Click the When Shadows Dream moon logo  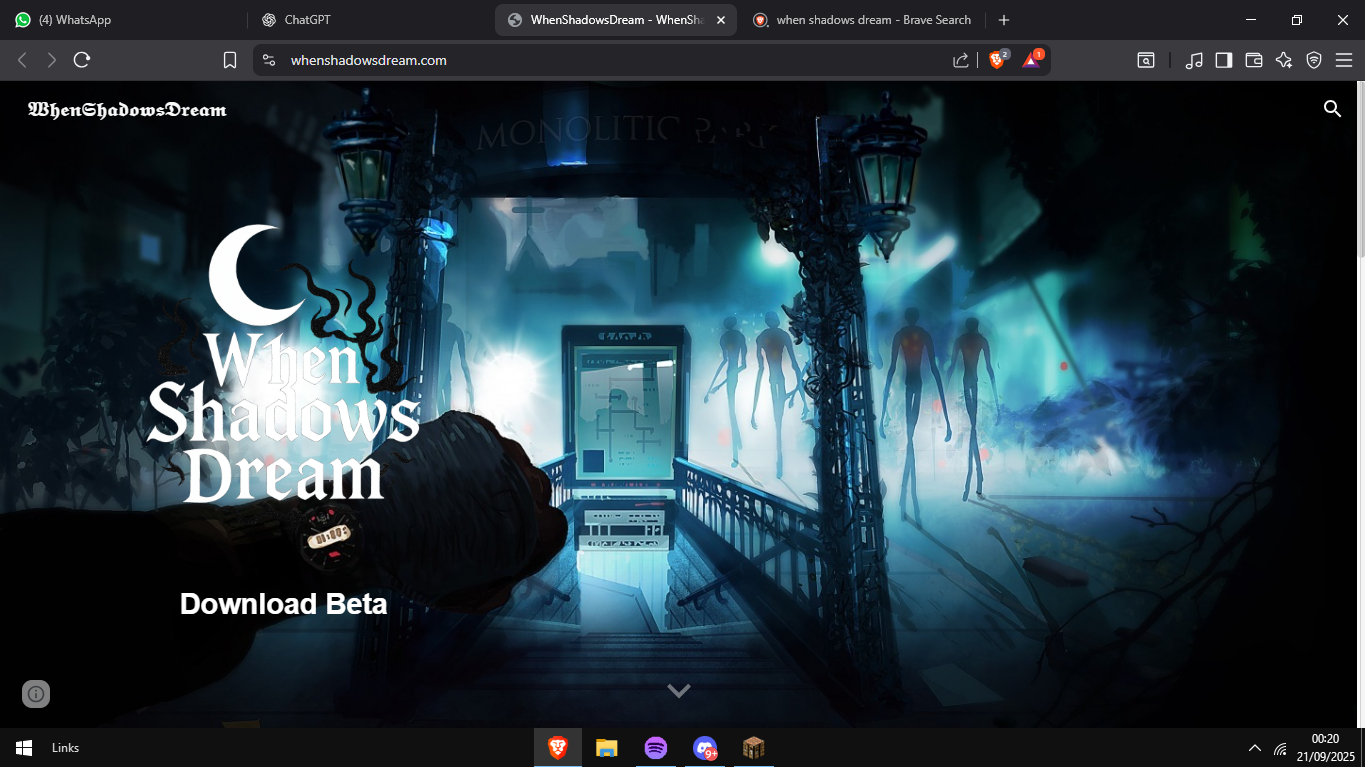(283, 365)
